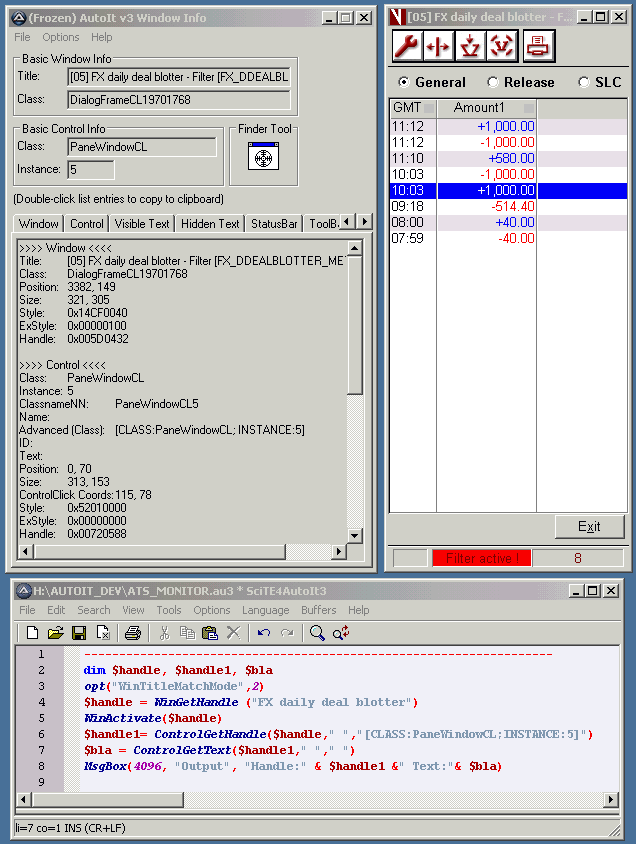Click Replace icon in SciTE toolbar
Viewport: 636px width, 844px height.
[x=341, y=633]
